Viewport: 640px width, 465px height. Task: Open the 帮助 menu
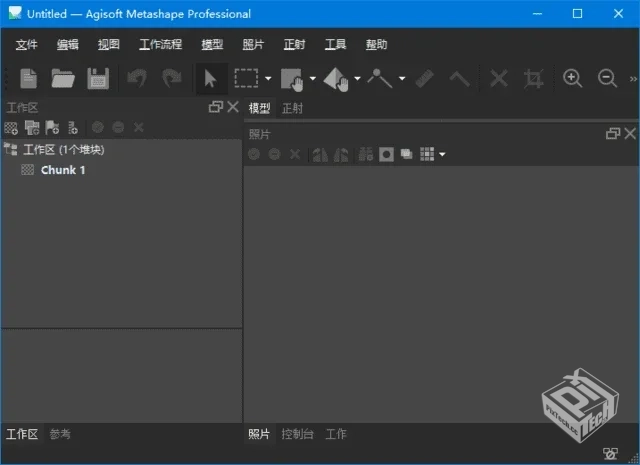(376, 44)
